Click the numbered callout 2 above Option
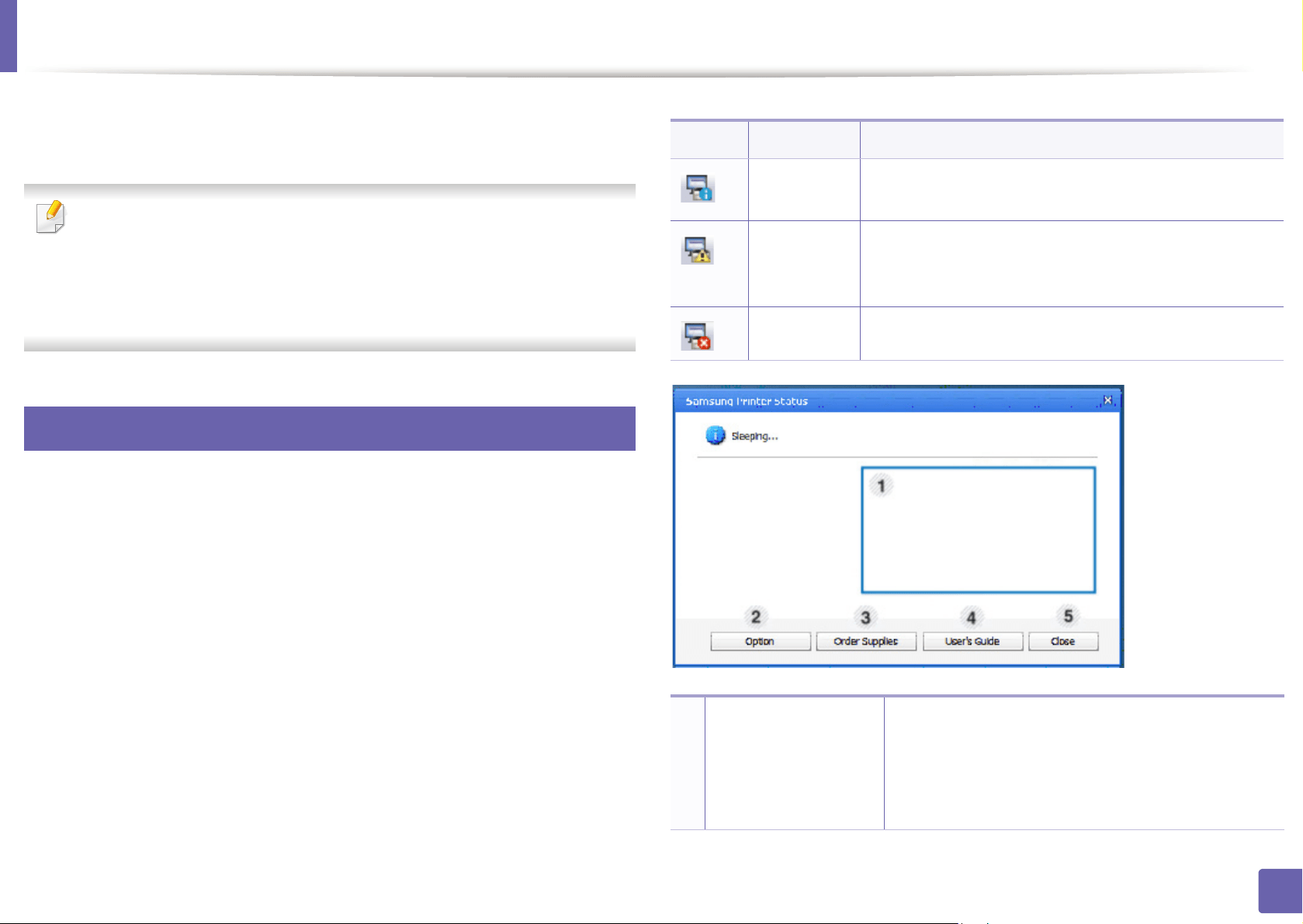The height and width of the screenshot is (924, 1303). (756, 617)
